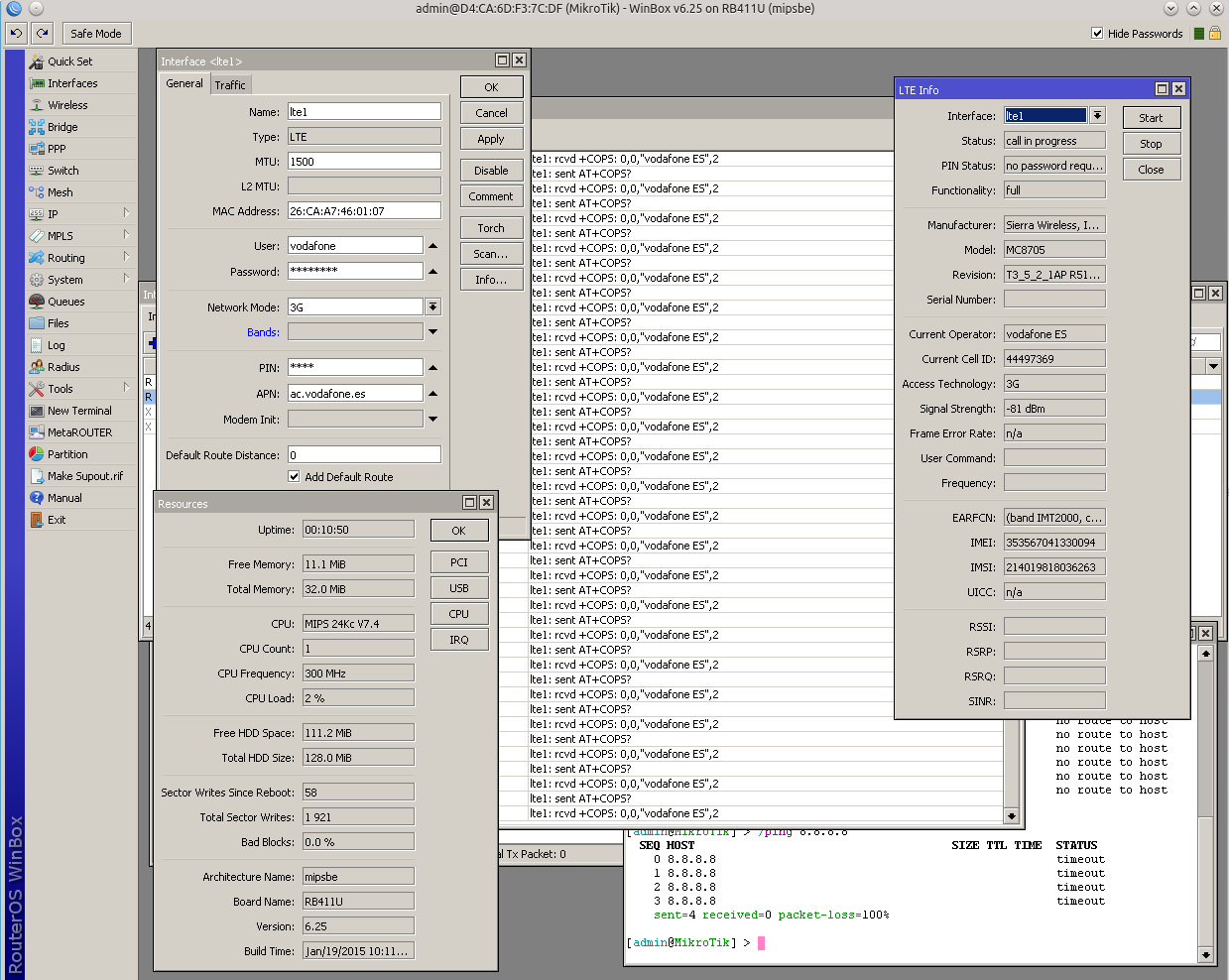Enable Safe Mode

point(96,33)
